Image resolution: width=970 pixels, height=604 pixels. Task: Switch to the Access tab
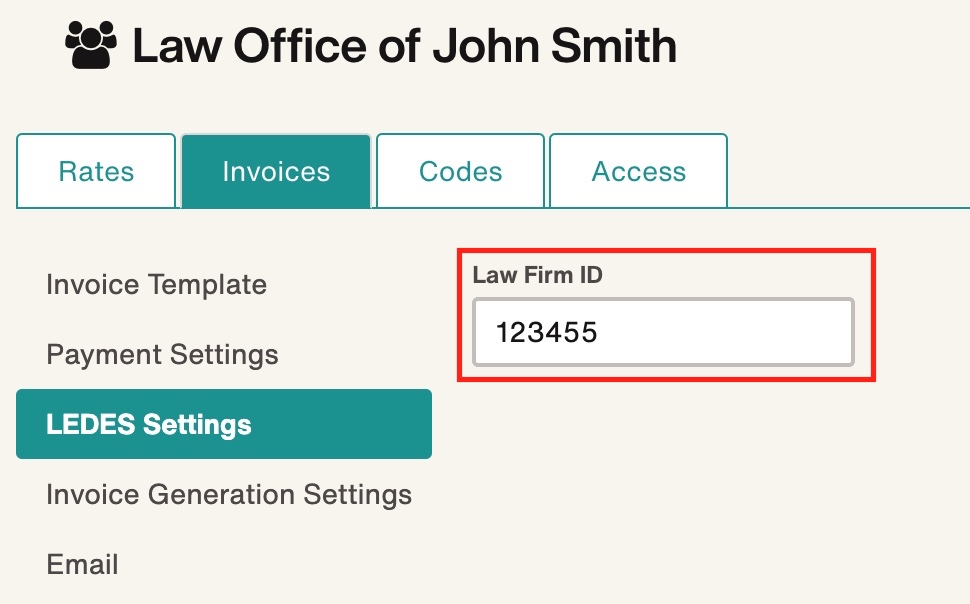pos(638,170)
